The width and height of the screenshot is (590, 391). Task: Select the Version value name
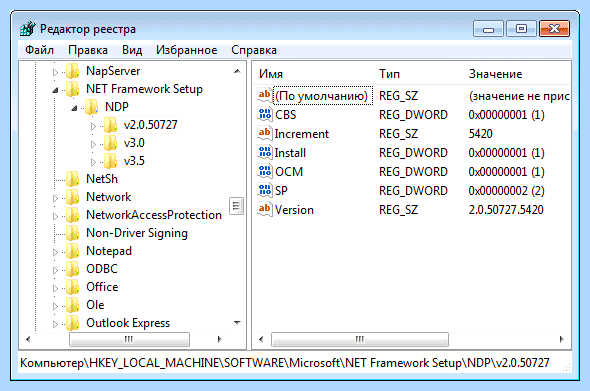coord(294,210)
